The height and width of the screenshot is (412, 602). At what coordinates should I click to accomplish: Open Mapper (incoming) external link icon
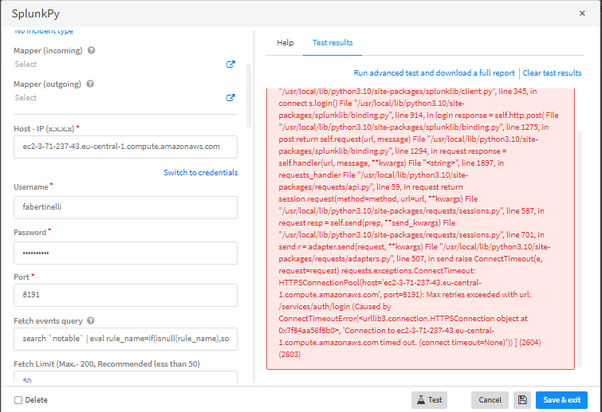click(231, 65)
